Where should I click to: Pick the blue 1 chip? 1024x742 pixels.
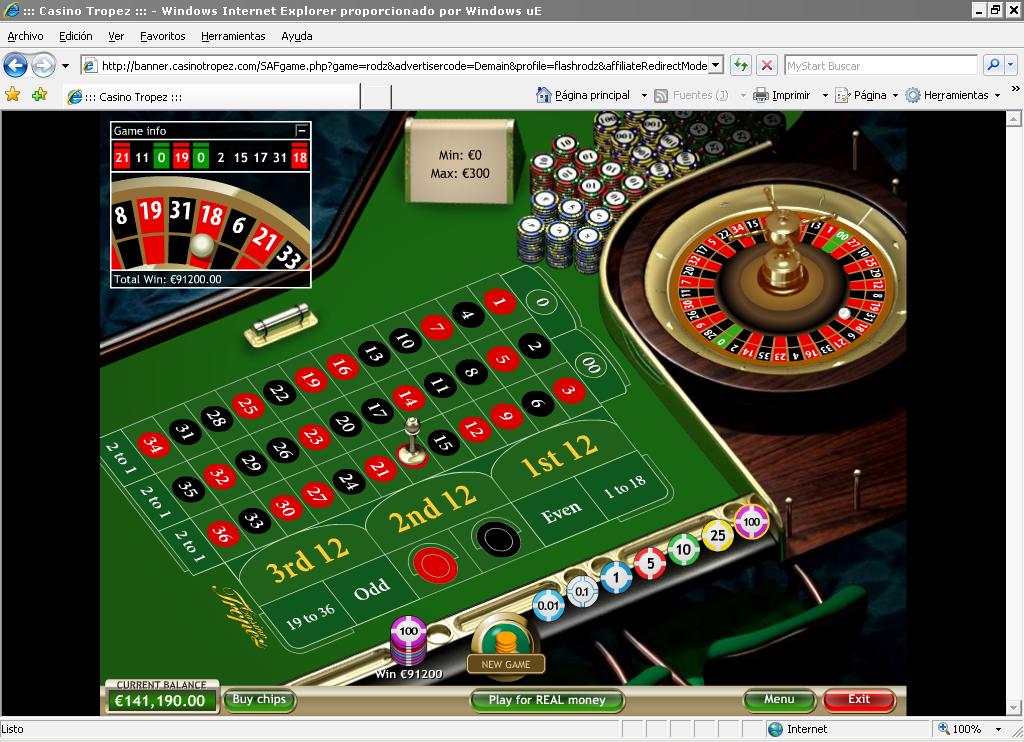(616, 577)
